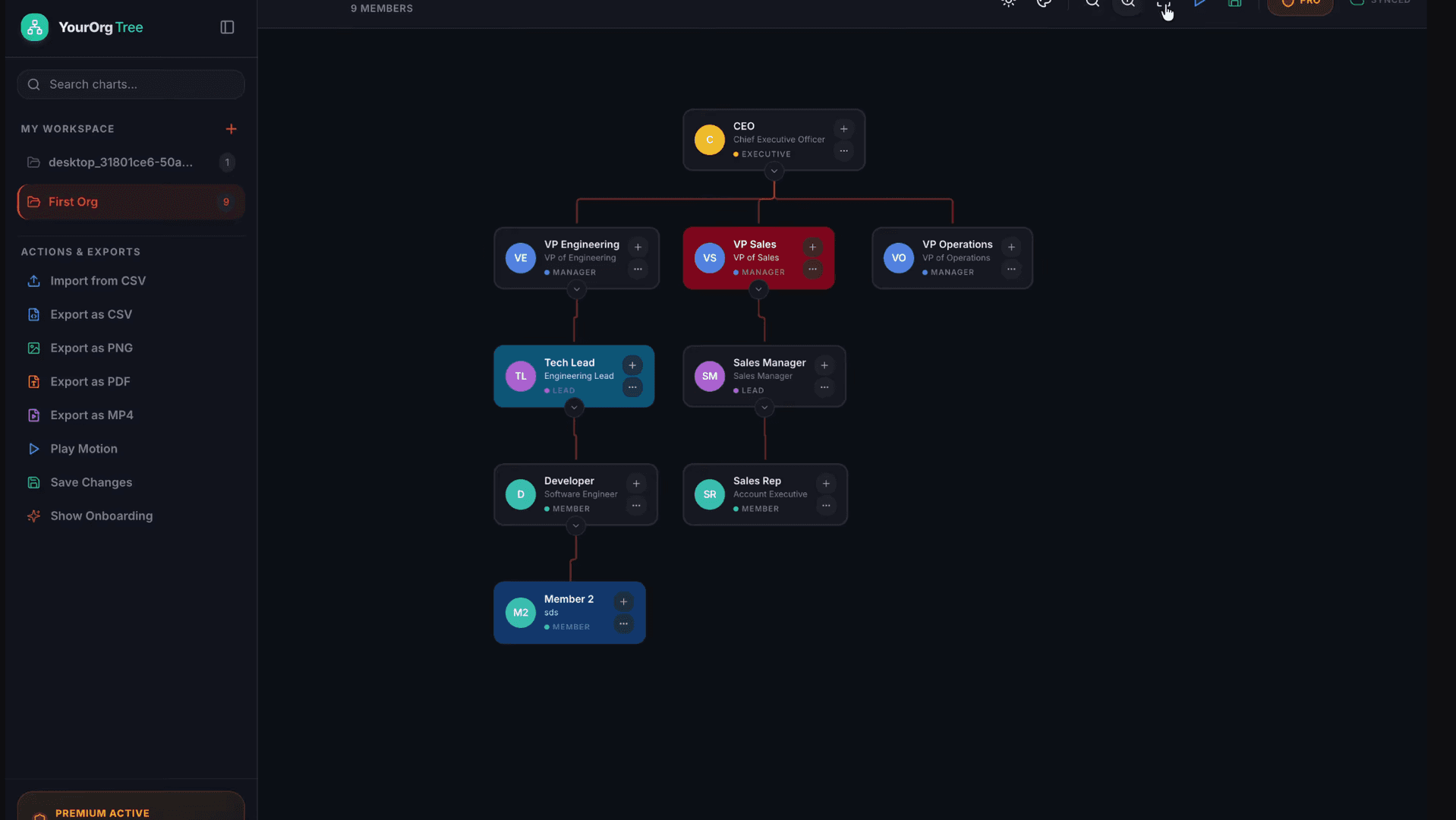Click the TL avatar on Tech Lead
1456x820 pixels.
tap(521, 376)
